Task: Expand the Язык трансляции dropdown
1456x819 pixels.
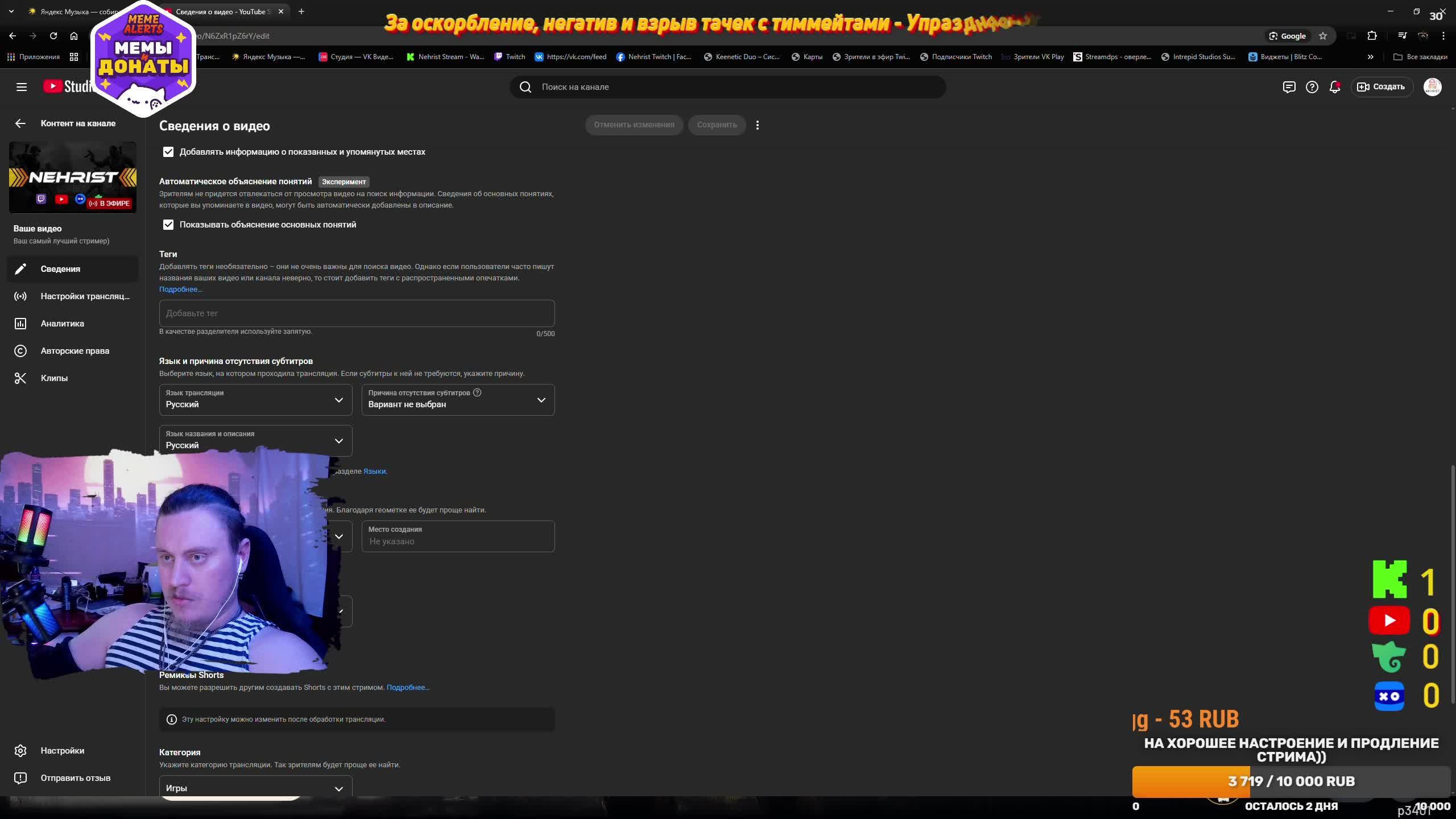Action: pos(255,400)
